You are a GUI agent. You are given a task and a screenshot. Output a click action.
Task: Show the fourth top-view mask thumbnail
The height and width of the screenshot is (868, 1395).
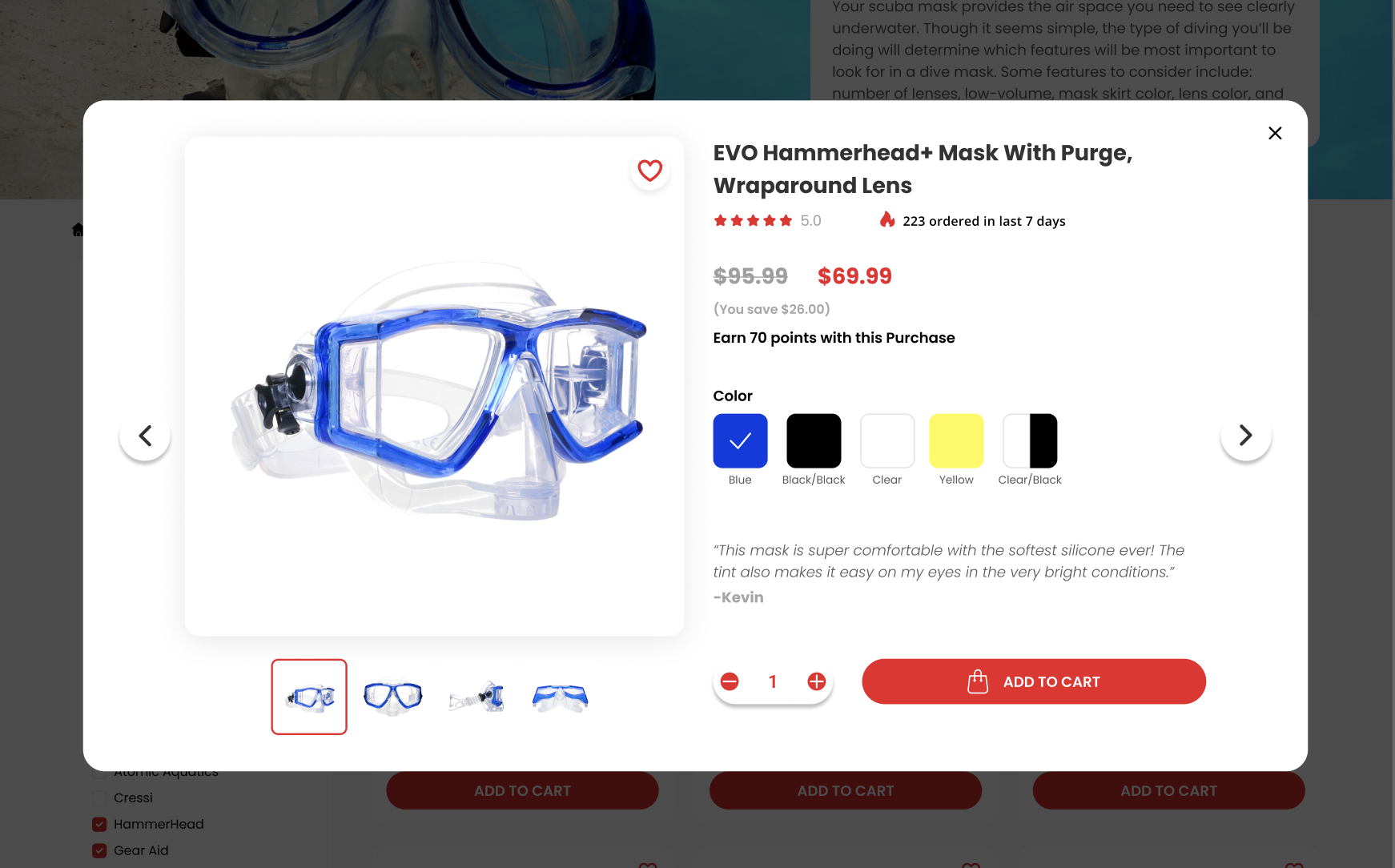561,697
